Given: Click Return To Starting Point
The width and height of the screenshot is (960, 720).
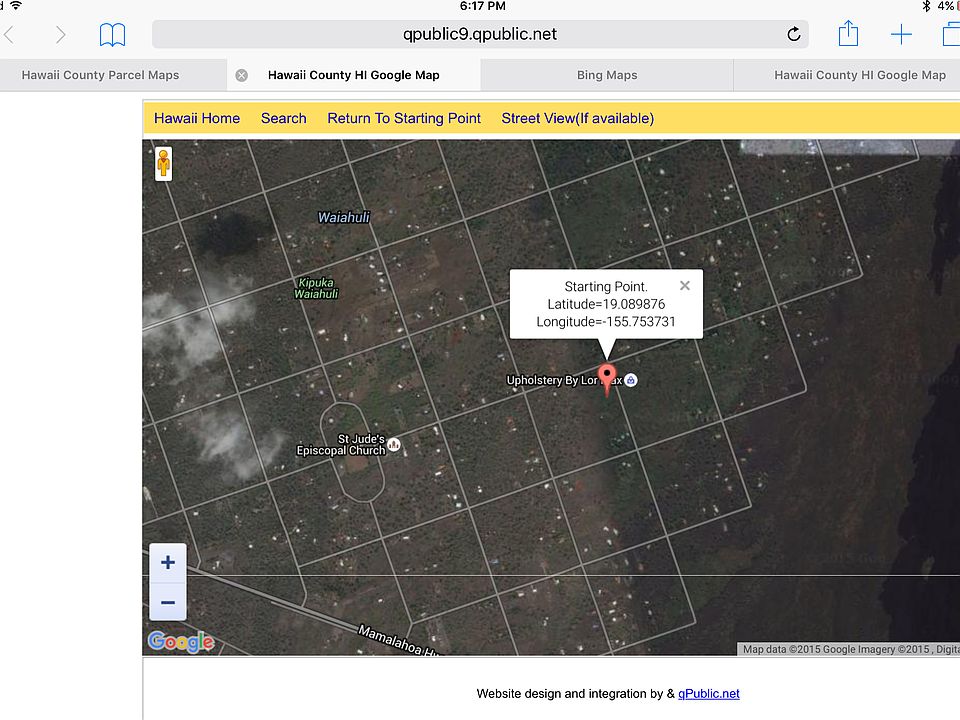Looking at the screenshot, I should (x=404, y=118).
